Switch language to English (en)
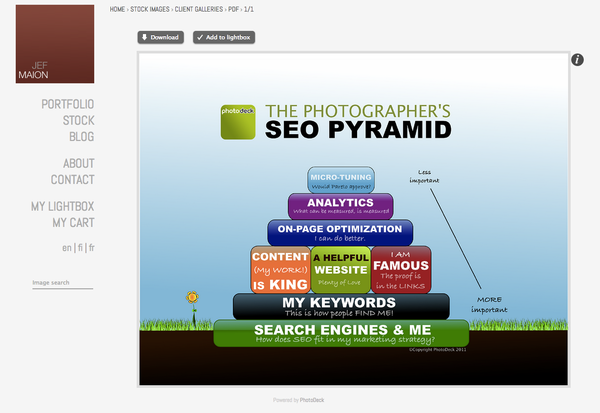The height and width of the screenshot is (413, 600). click(x=66, y=248)
